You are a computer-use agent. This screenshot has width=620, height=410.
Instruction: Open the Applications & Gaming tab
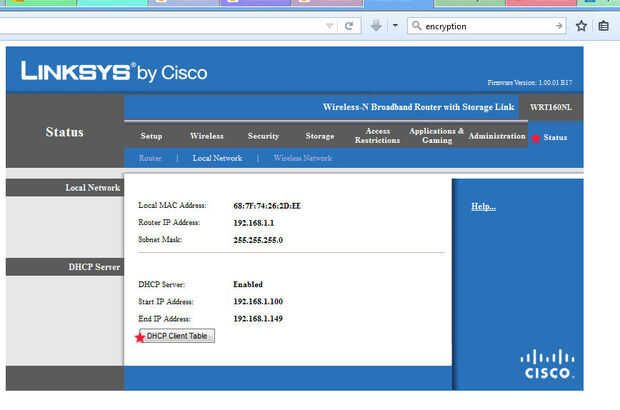coord(437,136)
